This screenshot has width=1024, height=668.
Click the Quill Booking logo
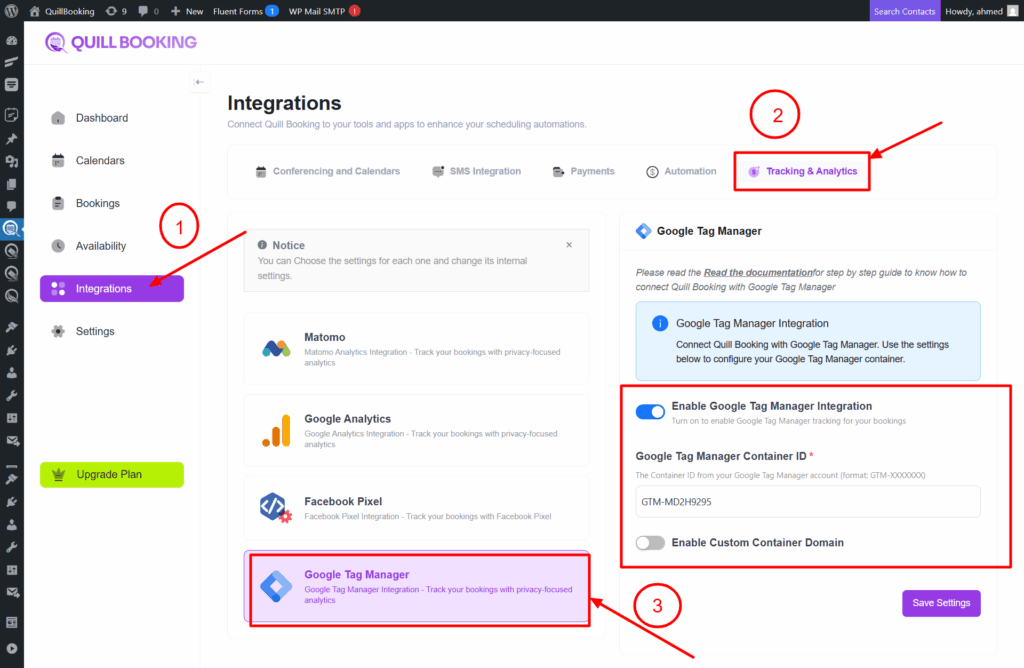[121, 42]
